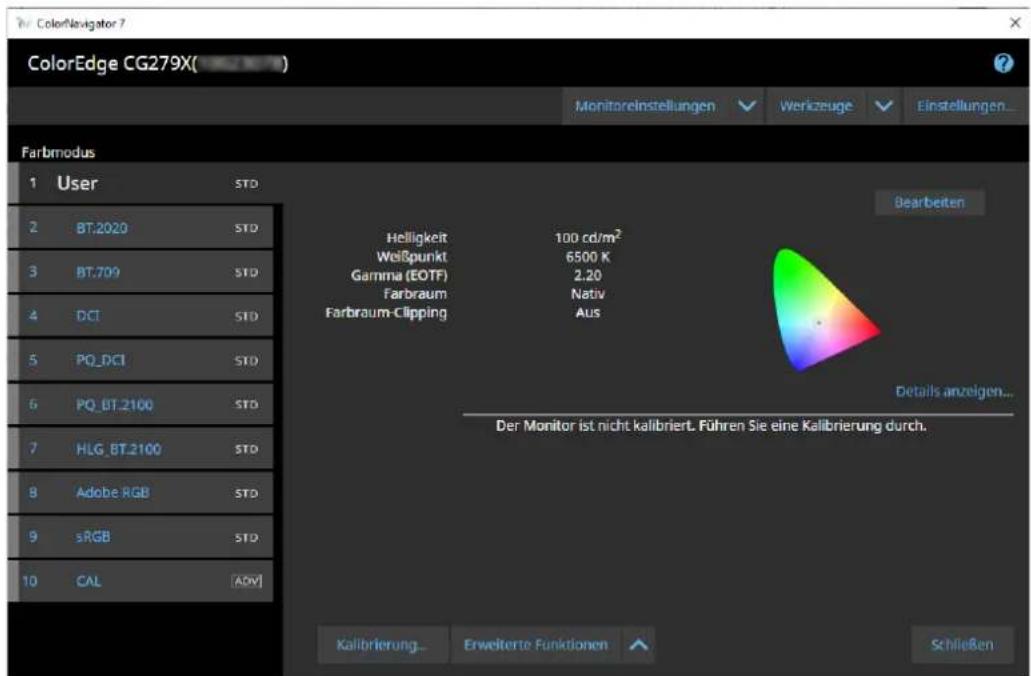The image size is (1031, 676).
Task: Select the sRGB color mode
Action: click(141, 537)
